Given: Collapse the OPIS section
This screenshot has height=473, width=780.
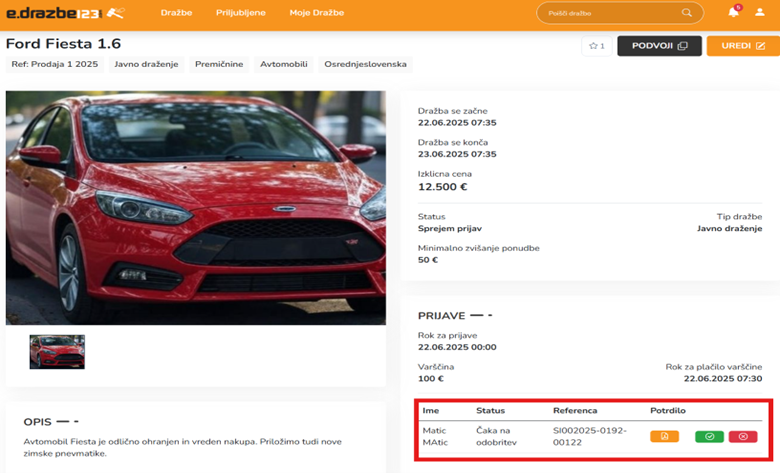Looking at the screenshot, I should [x=66, y=421].
